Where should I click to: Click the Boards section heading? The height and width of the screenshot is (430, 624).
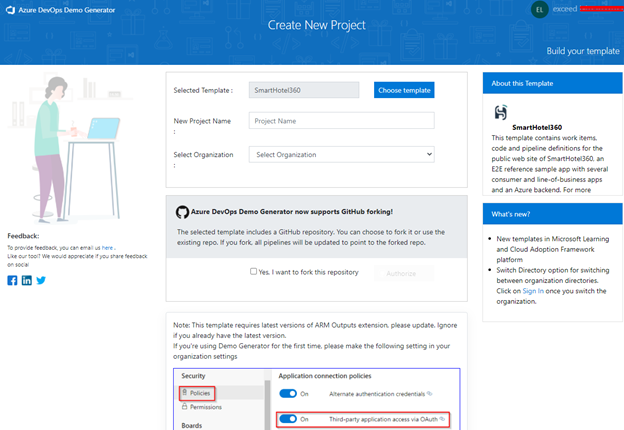pos(192,425)
